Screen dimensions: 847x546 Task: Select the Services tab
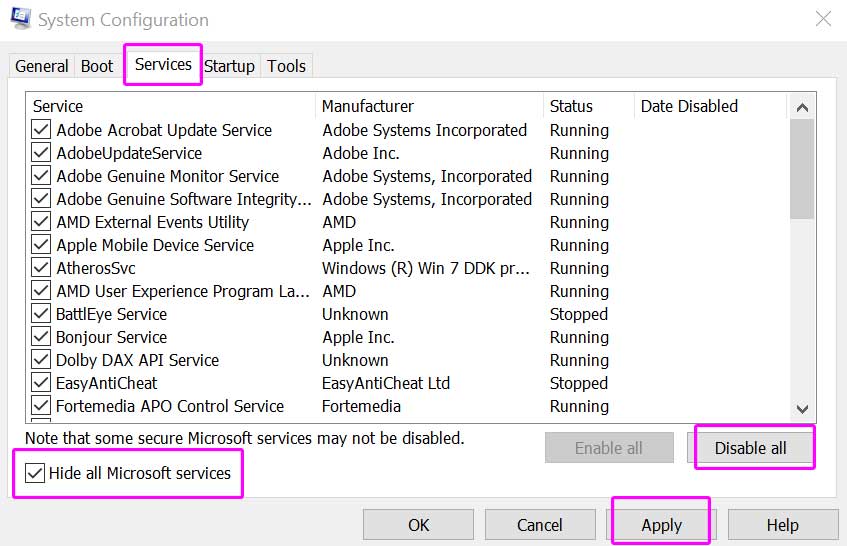pyautogui.click(x=163, y=64)
